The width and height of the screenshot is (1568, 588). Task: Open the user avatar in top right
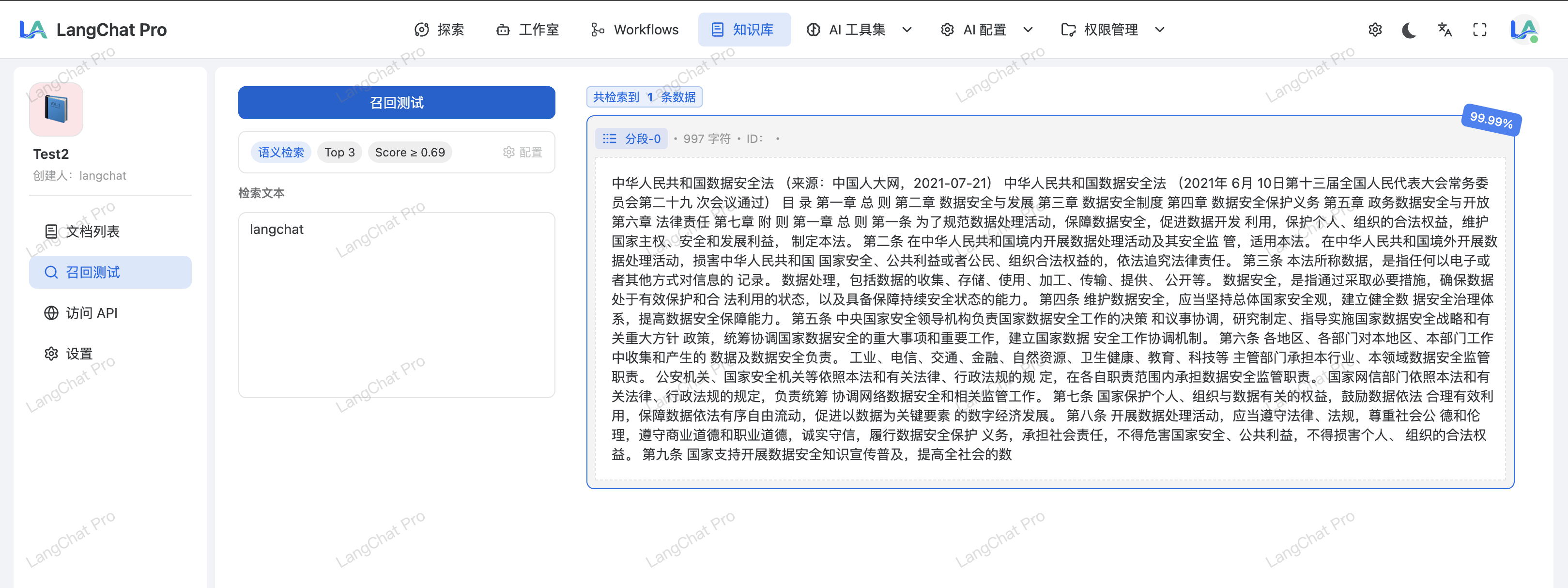pos(1523,30)
